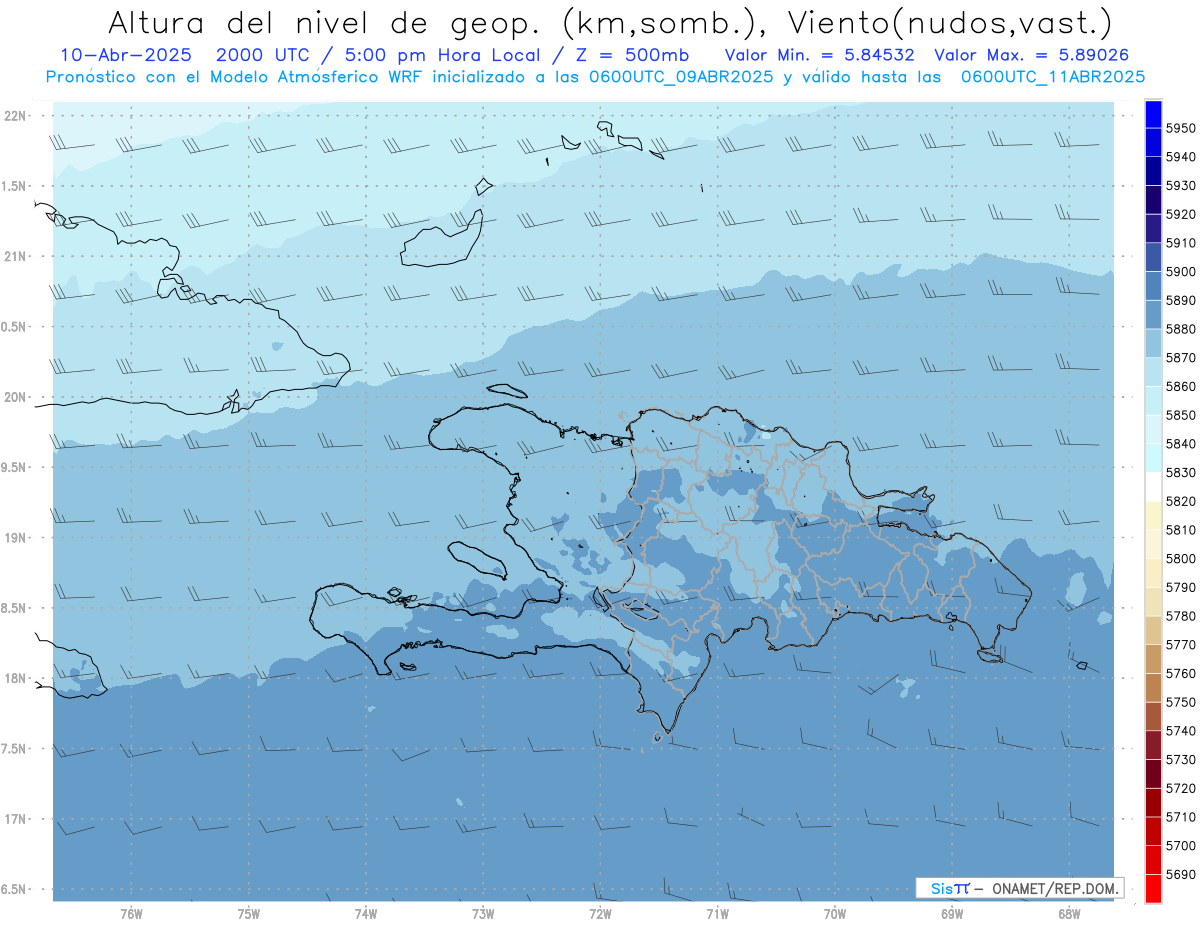Screen dimensions: 1200x927
Task: Click the '6.5N' latitude tick label
Action: 13,890
